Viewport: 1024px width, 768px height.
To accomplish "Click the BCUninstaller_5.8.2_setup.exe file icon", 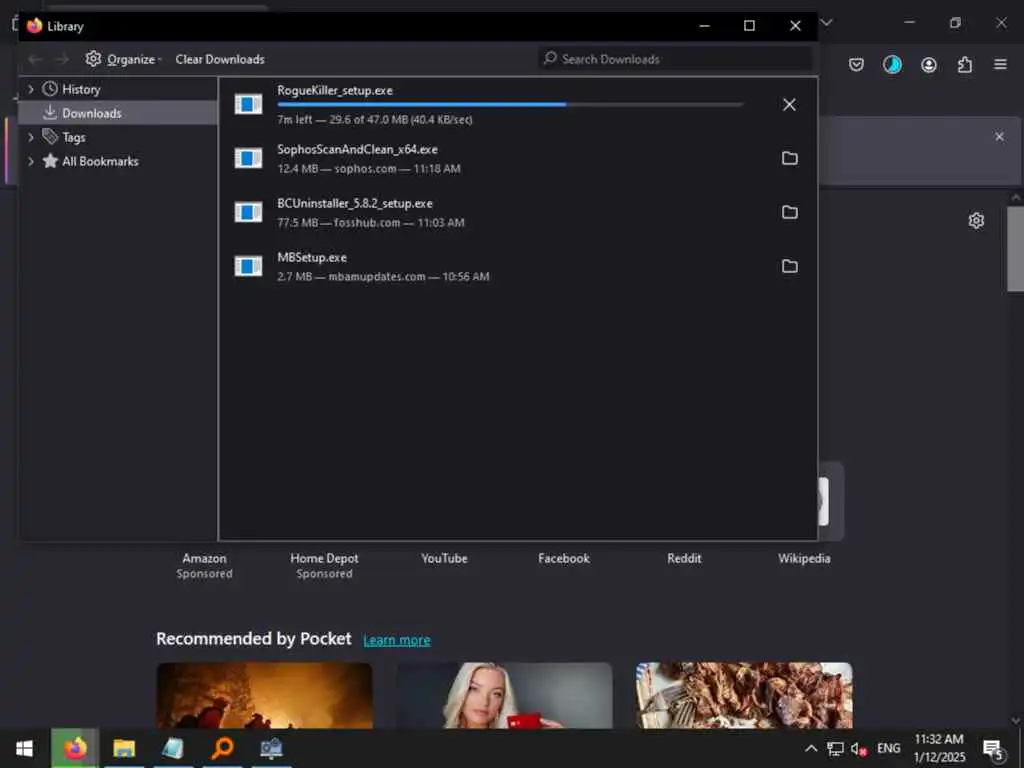I will tap(248, 212).
